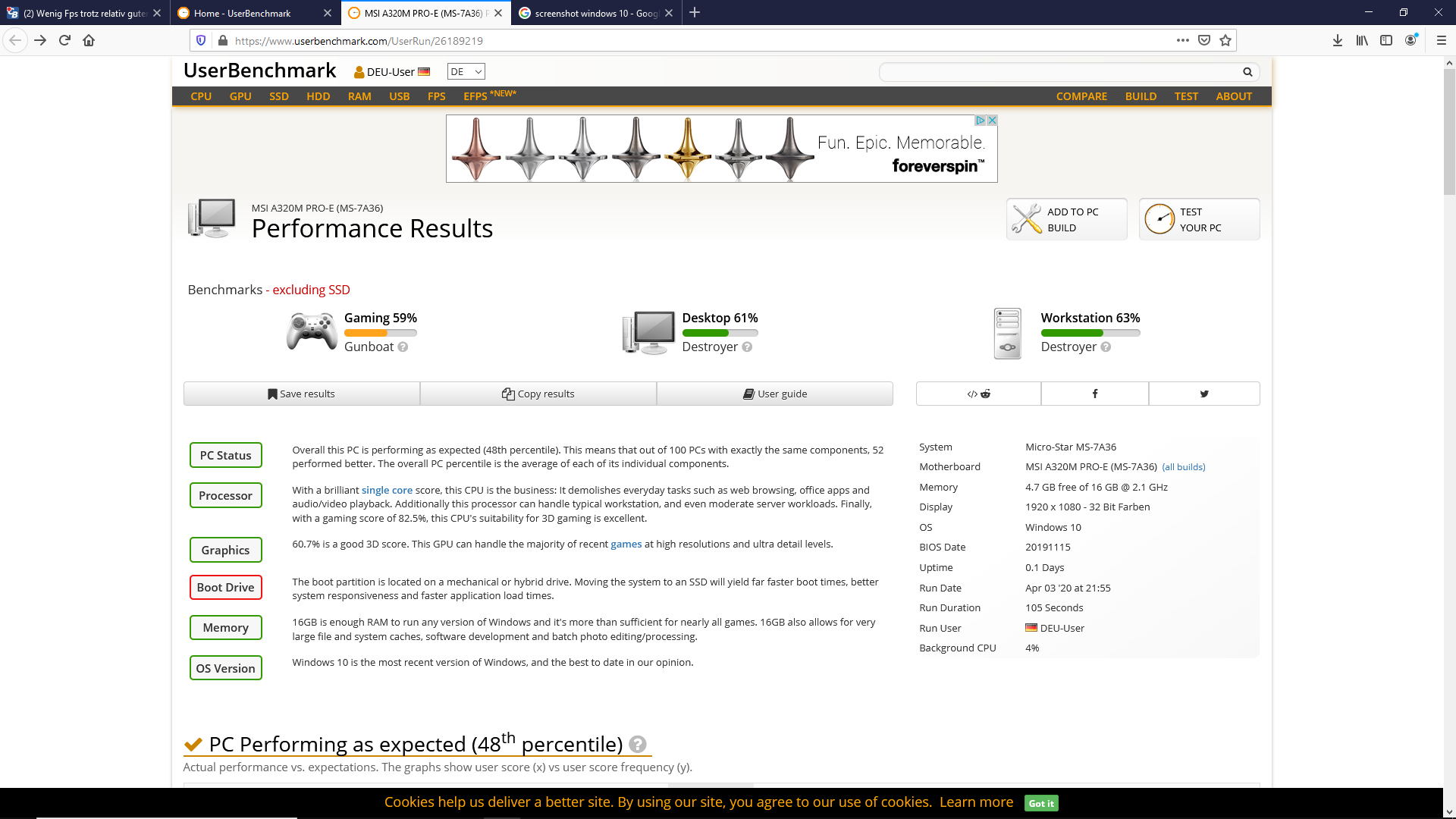
Task: Click the Gunboat help question mark
Action: click(403, 347)
